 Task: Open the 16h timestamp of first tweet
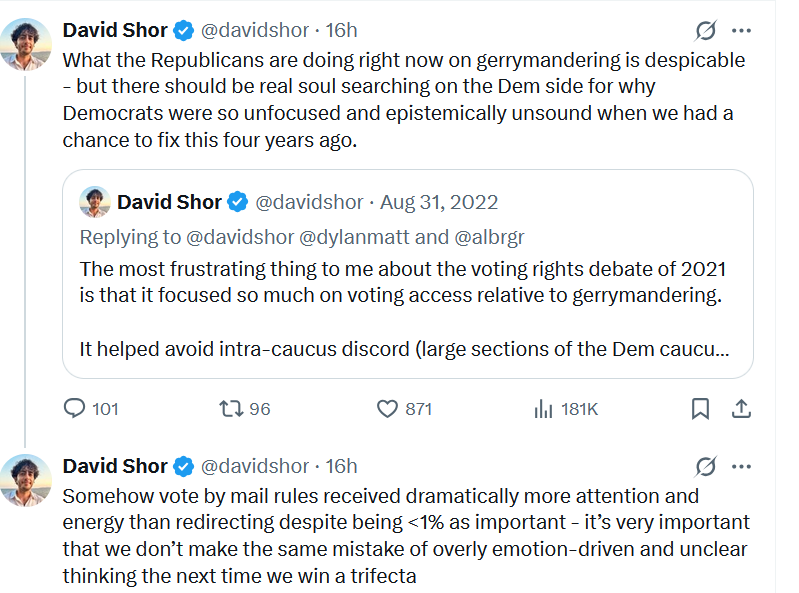(x=341, y=31)
